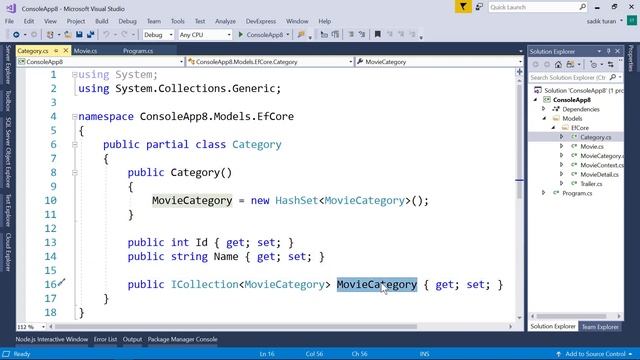Click the Save All icon
640x360 pixels.
click(90, 35)
